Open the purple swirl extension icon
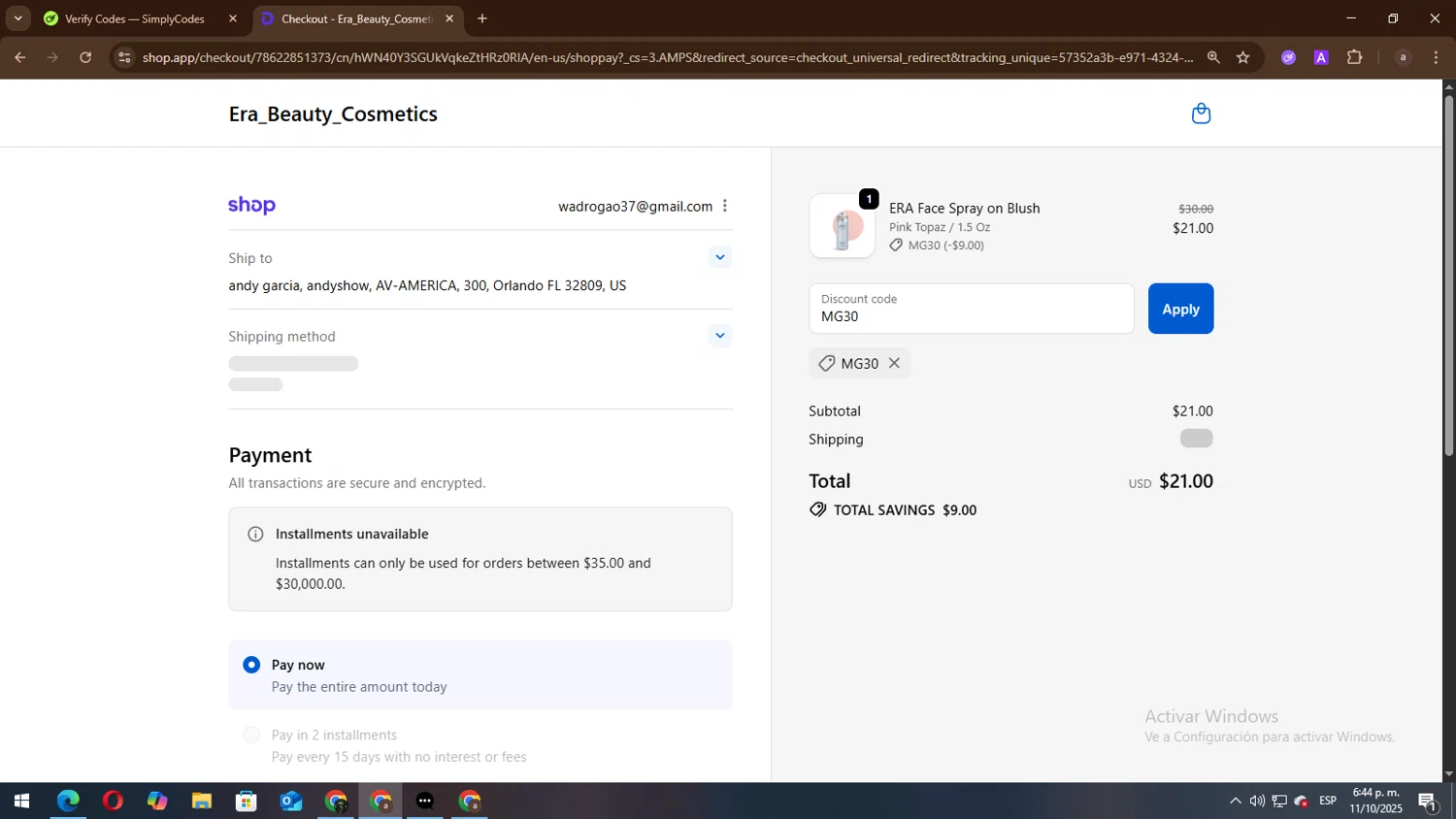Image resolution: width=1456 pixels, height=819 pixels. click(1288, 57)
